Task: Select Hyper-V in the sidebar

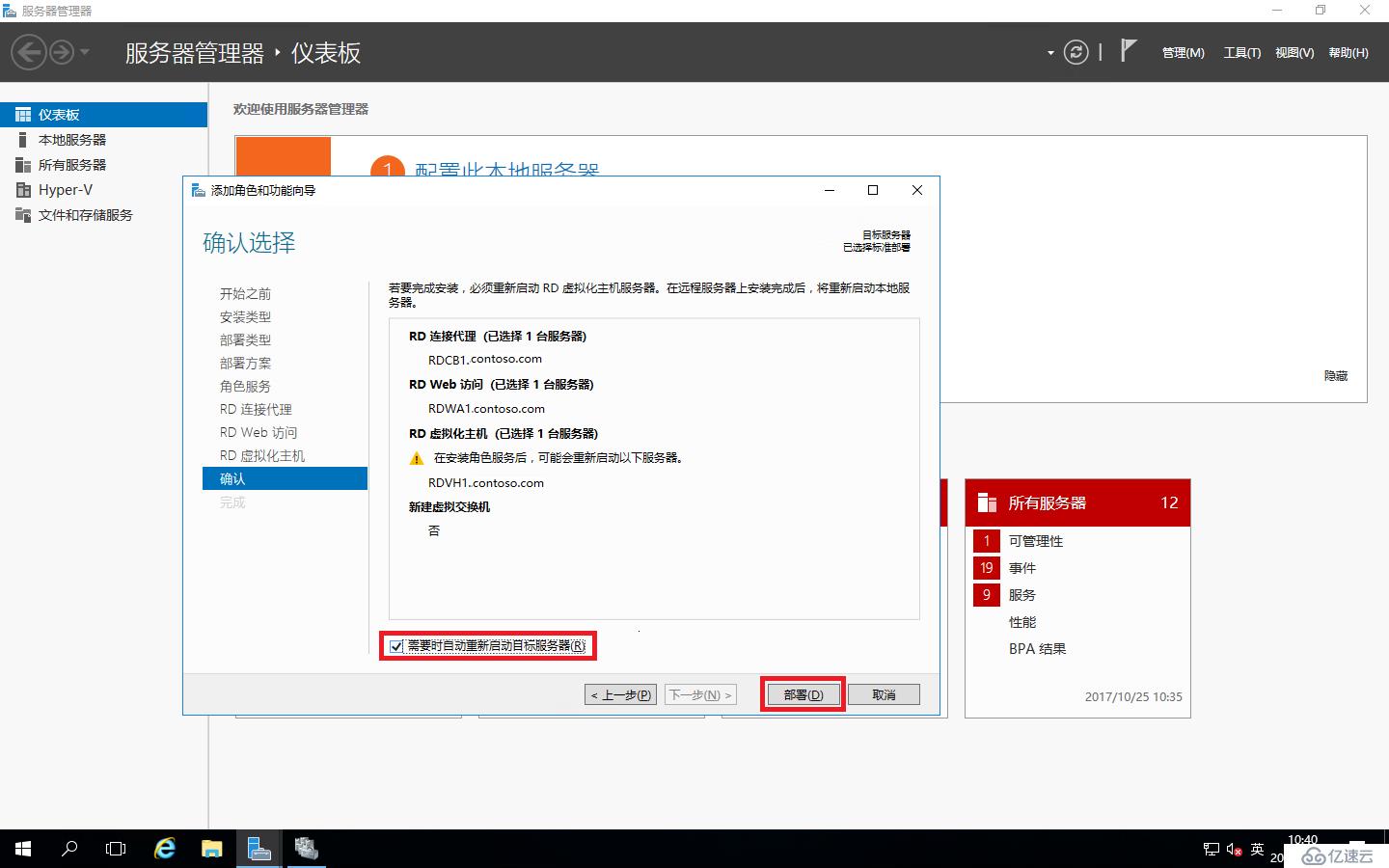Action: tap(103, 190)
